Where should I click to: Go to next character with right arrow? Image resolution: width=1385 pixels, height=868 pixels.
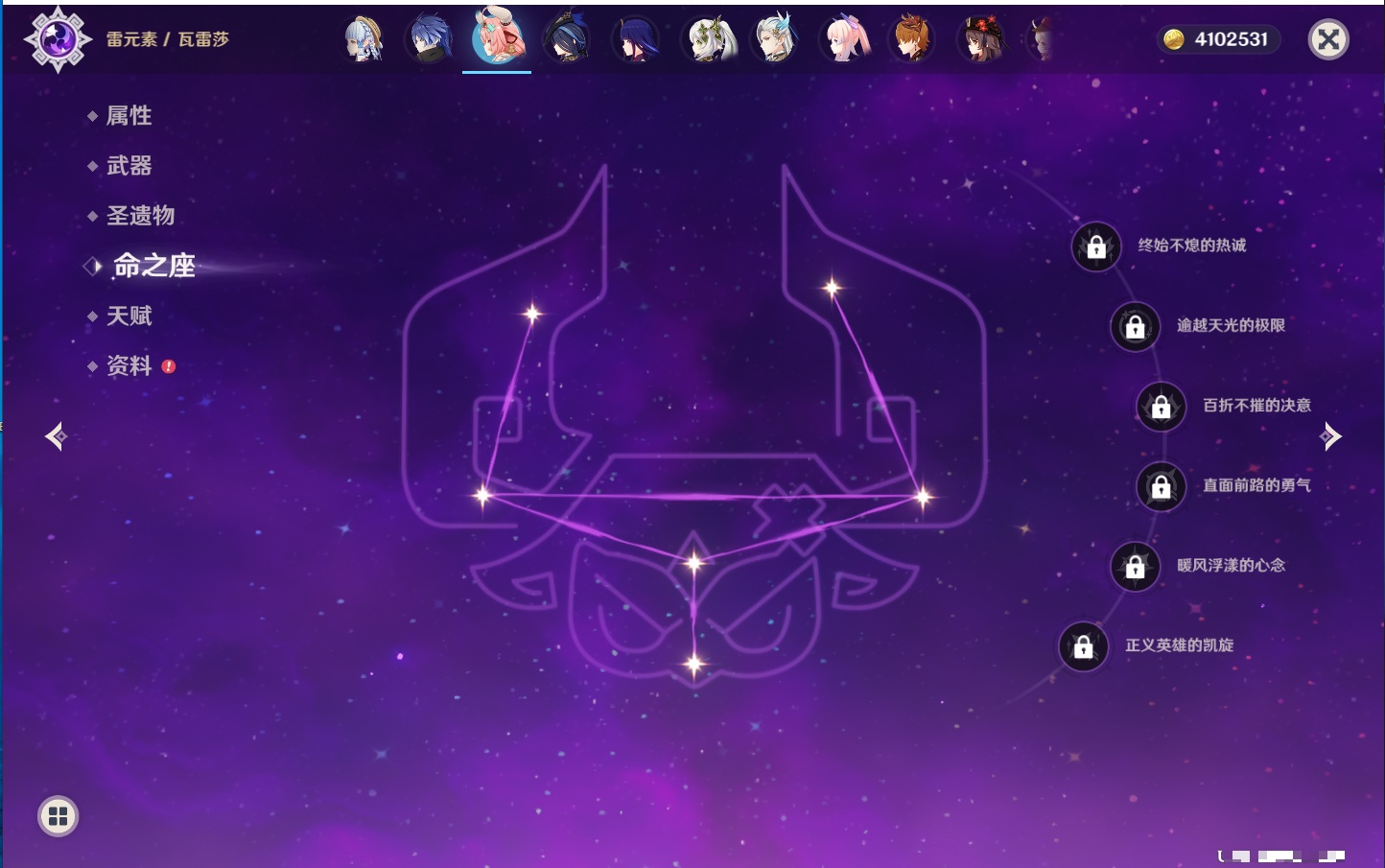[1330, 436]
